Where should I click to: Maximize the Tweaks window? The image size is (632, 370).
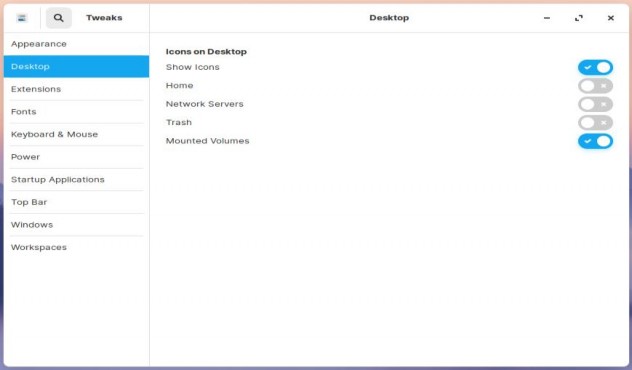point(579,18)
